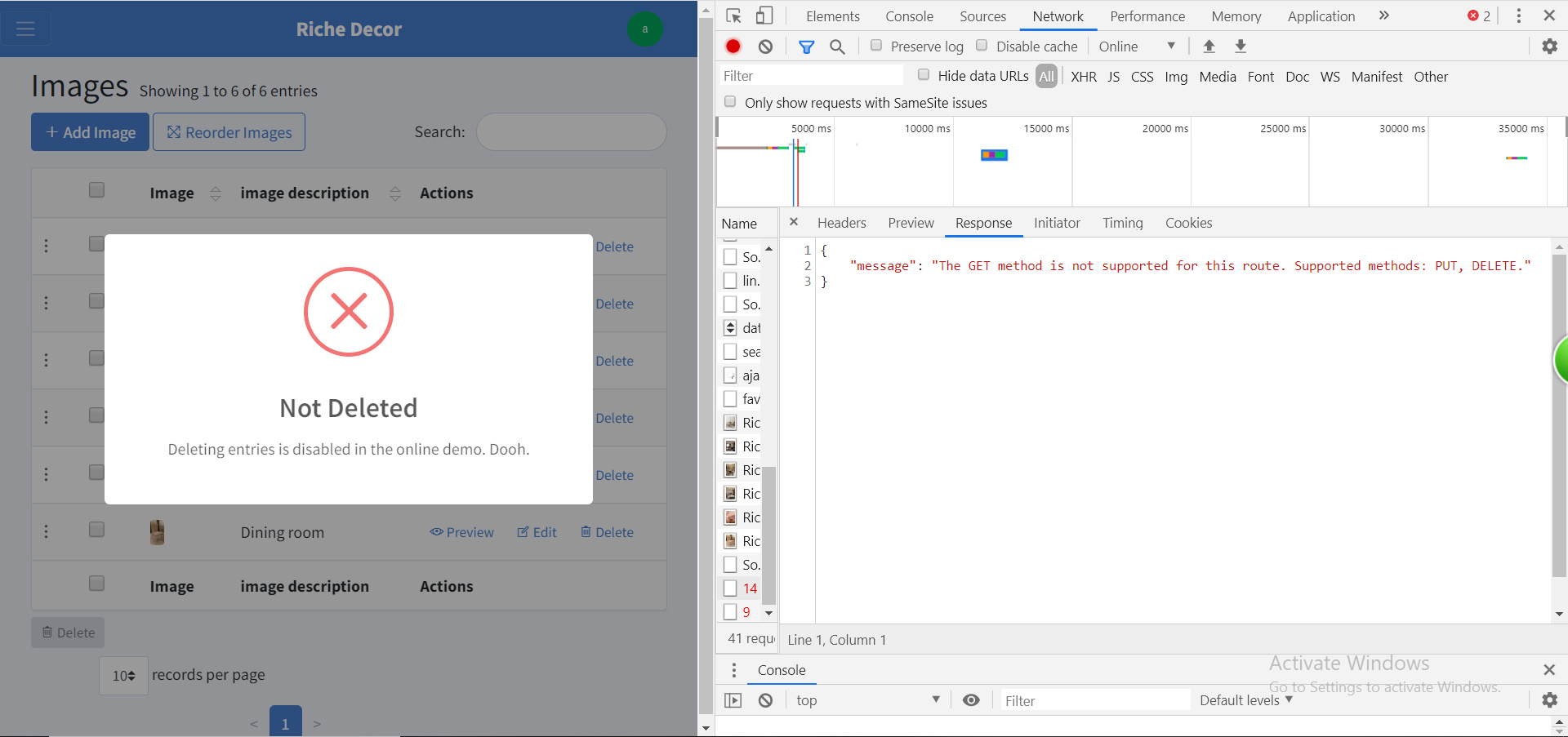This screenshot has height=737, width=1568.
Task: Activate the inspect element cursor tool
Action: pos(733,16)
